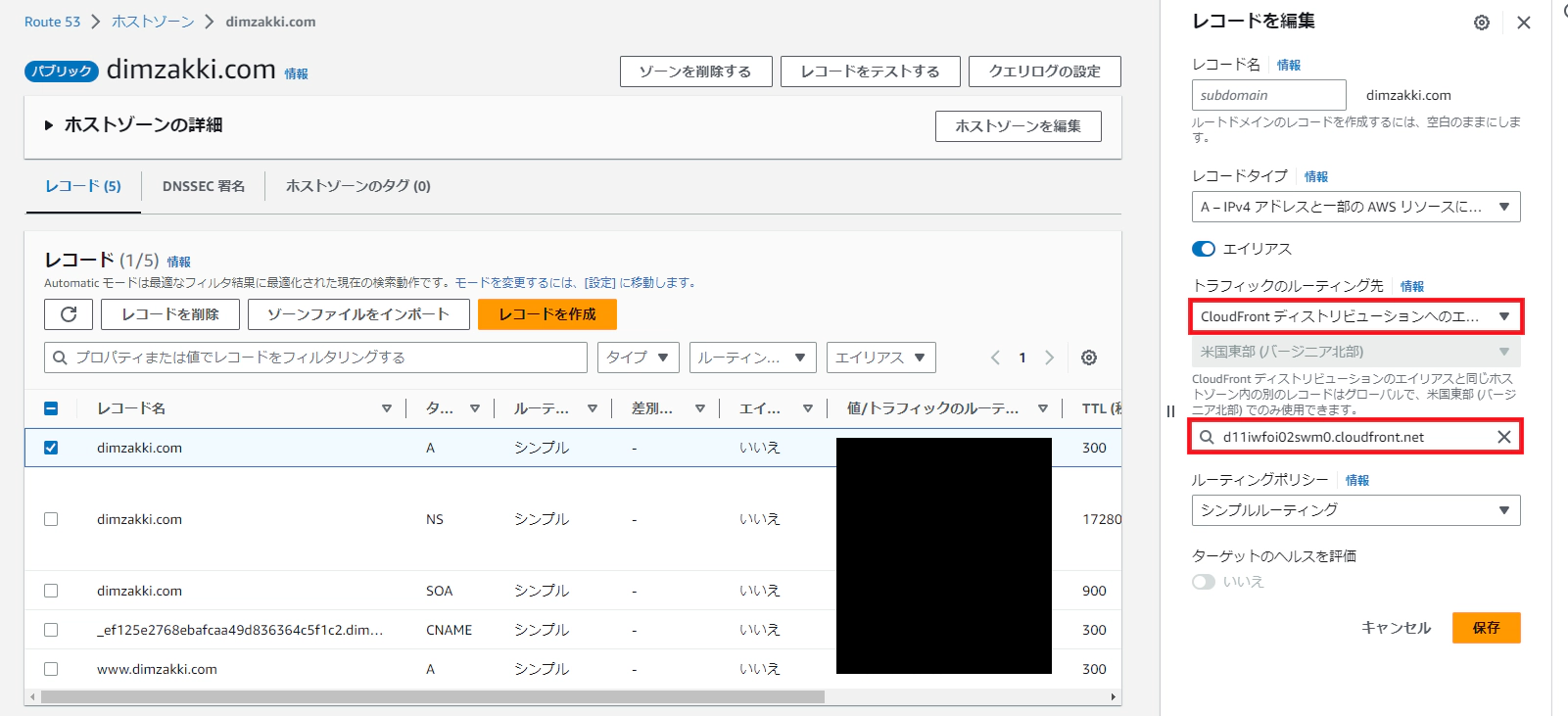Check the www.dimzakki.com record checkbox
The image size is (1568, 716).
pos(51,669)
